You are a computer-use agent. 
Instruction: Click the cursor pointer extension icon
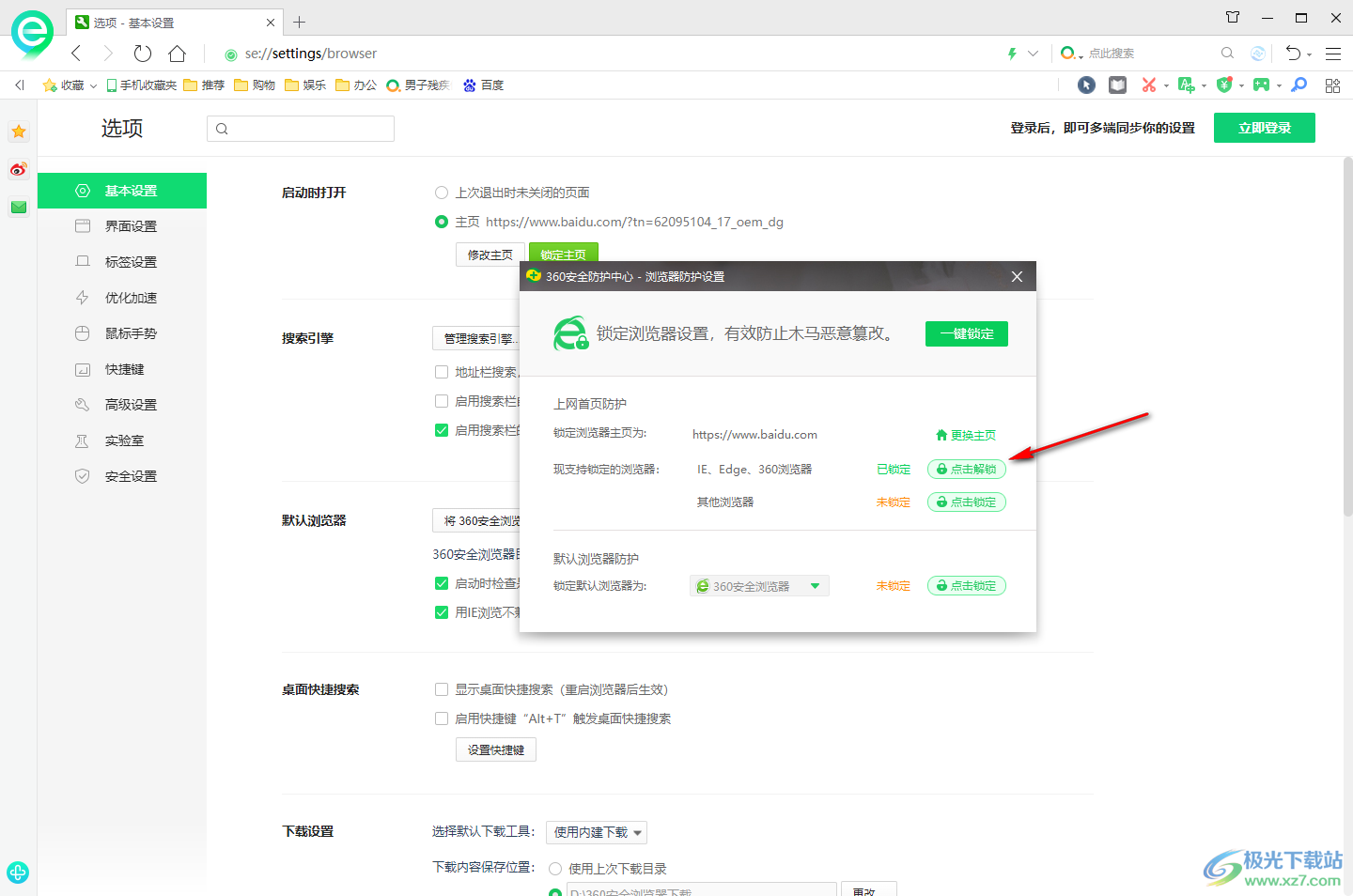[x=1086, y=85]
